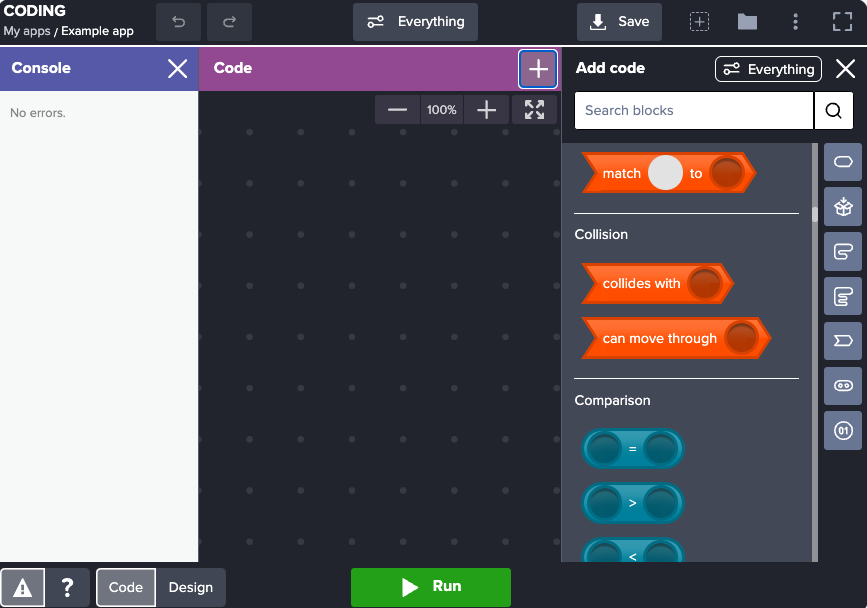Click the plus icon on the Code header
The width and height of the screenshot is (867, 608).
pos(538,68)
